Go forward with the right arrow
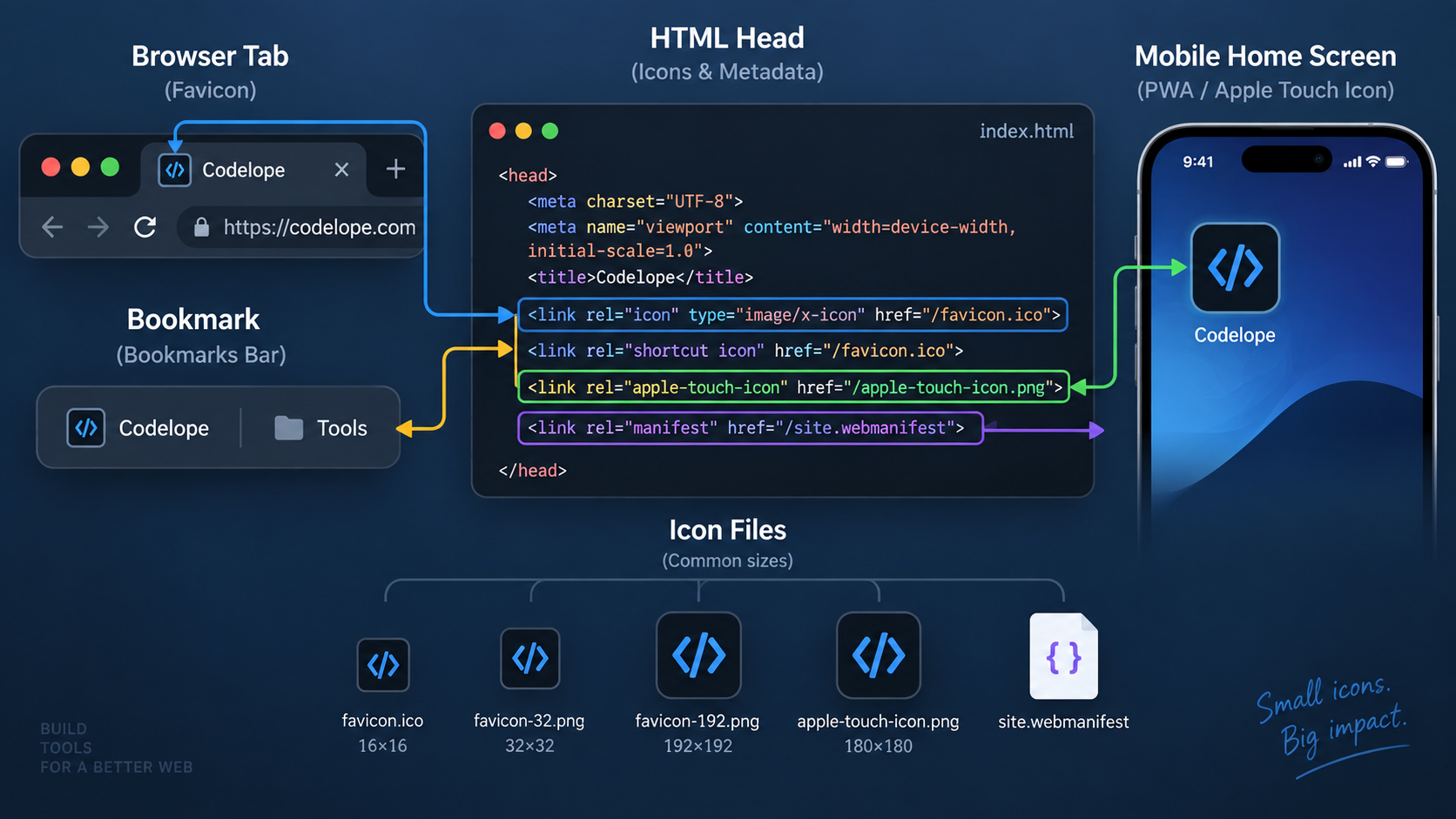The height and width of the screenshot is (819, 1456). [x=98, y=227]
